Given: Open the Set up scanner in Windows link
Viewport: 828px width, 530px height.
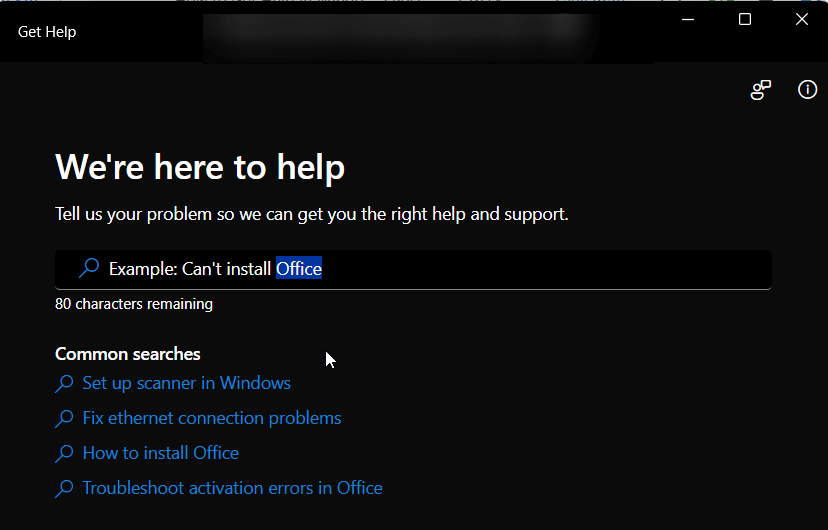Looking at the screenshot, I should [186, 383].
